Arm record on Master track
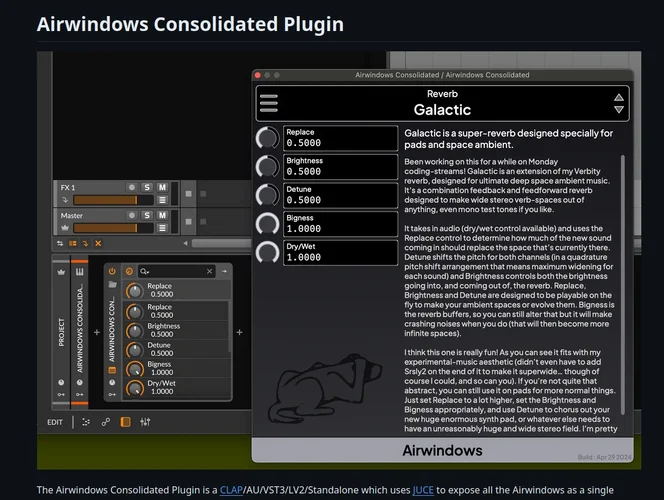This screenshot has width=664, height=500. (x=132, y=215)
